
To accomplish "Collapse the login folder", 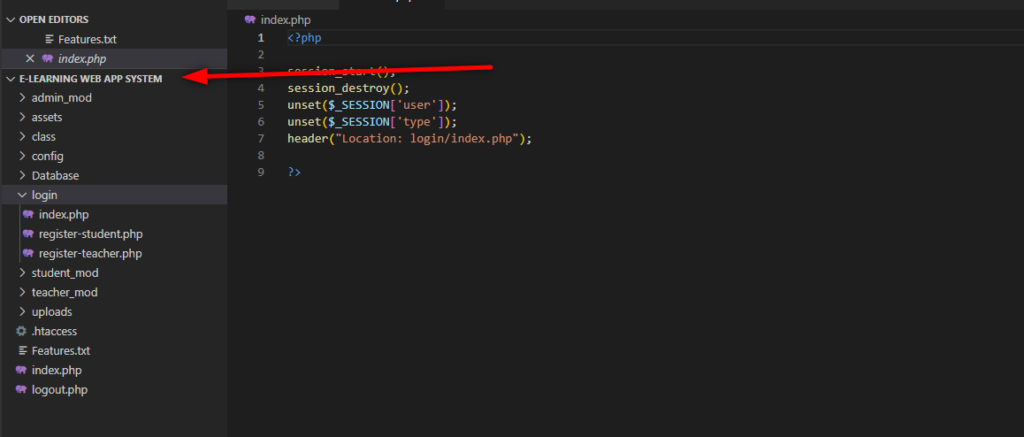I will pos(23,195).
